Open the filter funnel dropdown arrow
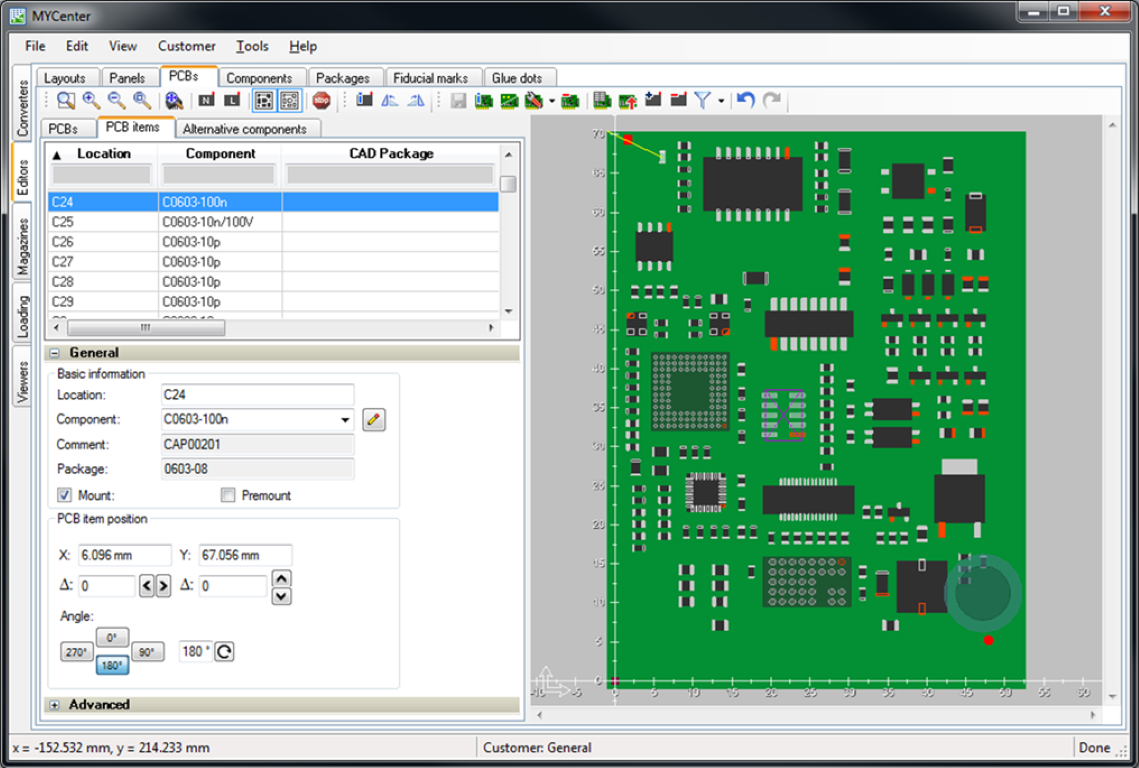Image resolution: width=1139 pixels, height=768 pixels. tap(721, 101)
